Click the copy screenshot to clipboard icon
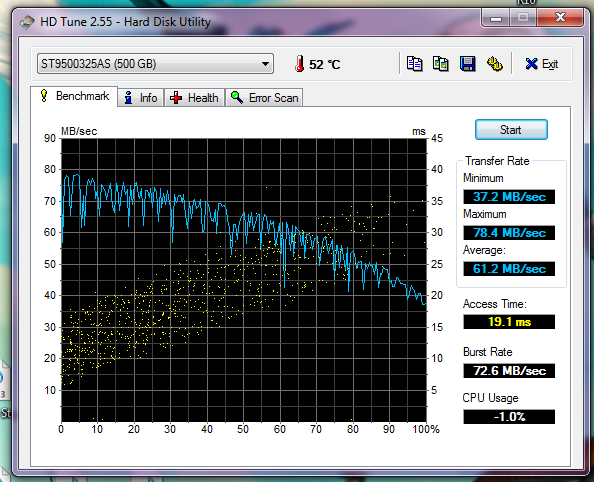 pos(441,64)
